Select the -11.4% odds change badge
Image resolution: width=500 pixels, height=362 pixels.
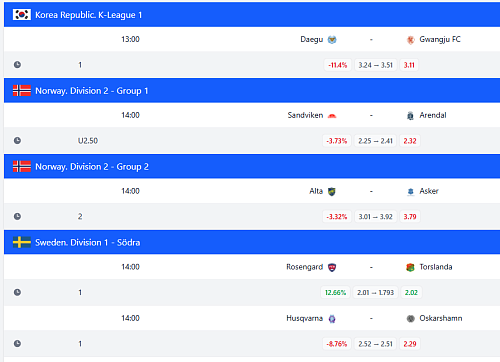(337, 65)
